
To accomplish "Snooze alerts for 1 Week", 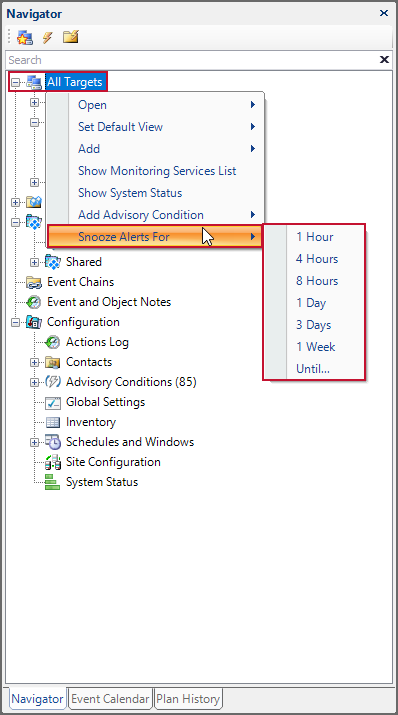I will 315,347.
